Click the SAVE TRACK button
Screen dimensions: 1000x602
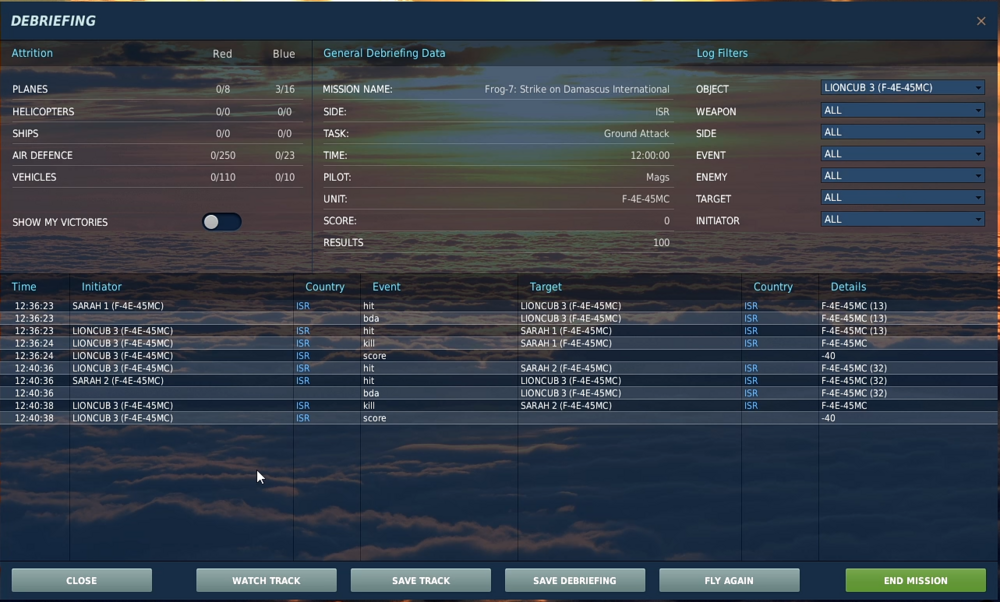pyautogui.click(x=421, y=580)
